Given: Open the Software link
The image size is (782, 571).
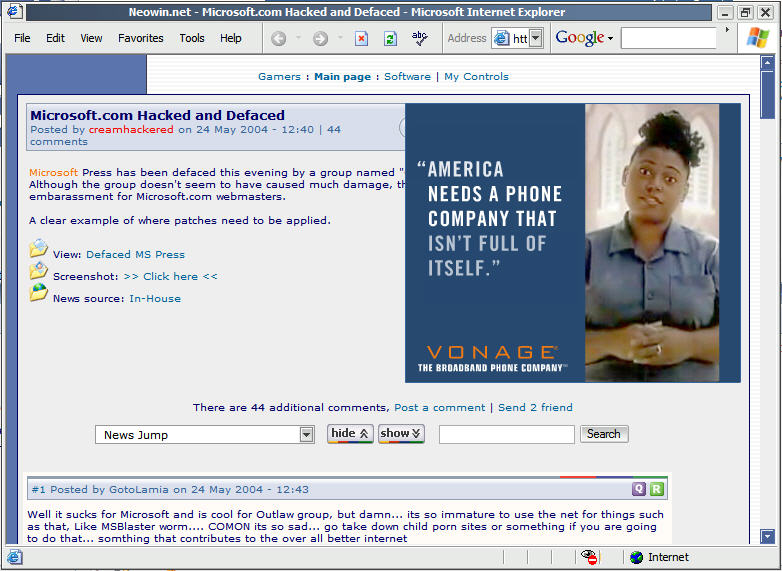Looking at the screenshot, I should [407, 76].
